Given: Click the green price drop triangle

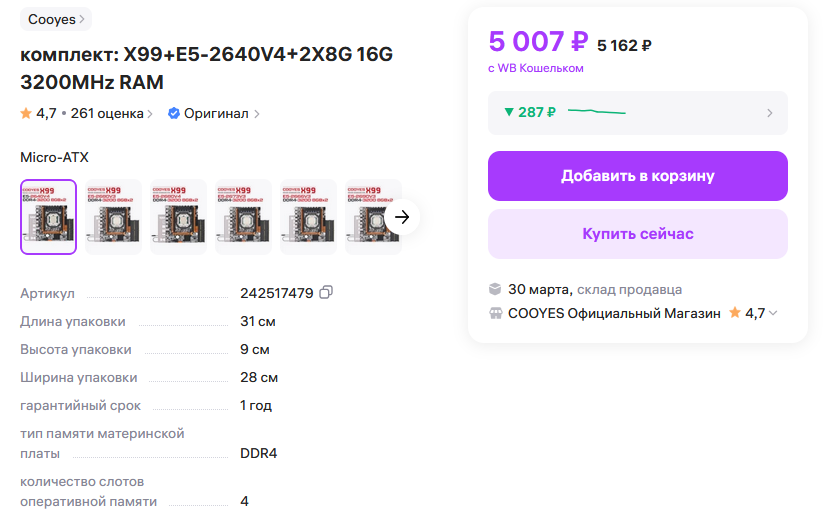Looking at the screenshot, I should click(509, 112).
